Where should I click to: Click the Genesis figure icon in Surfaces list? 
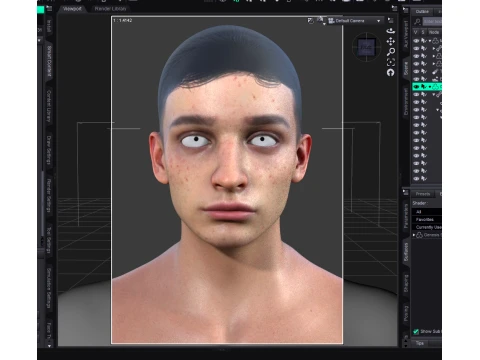coord(419,235)
